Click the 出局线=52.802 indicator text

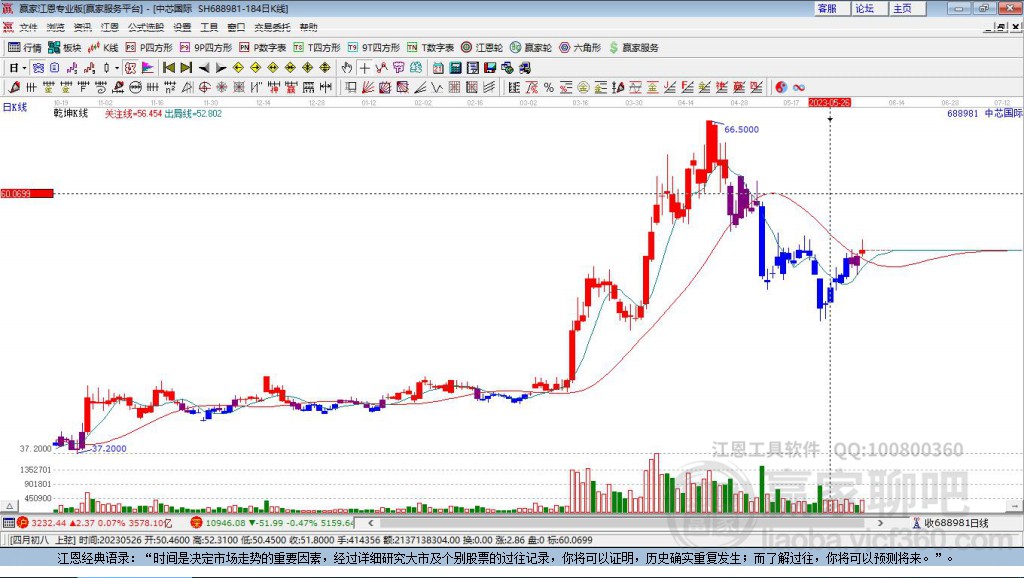[193, 114]
